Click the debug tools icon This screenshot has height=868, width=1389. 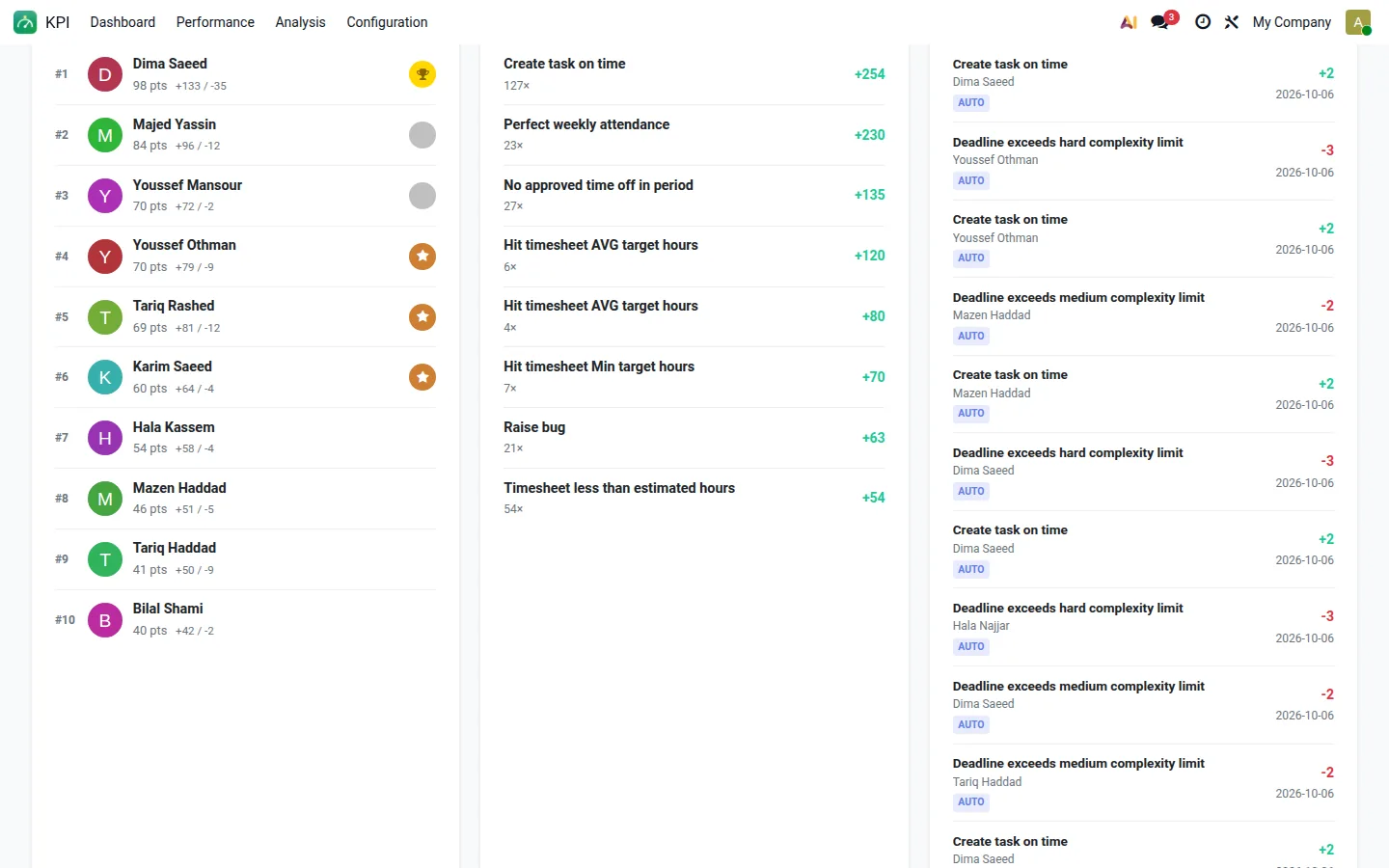click(1232, 22)
